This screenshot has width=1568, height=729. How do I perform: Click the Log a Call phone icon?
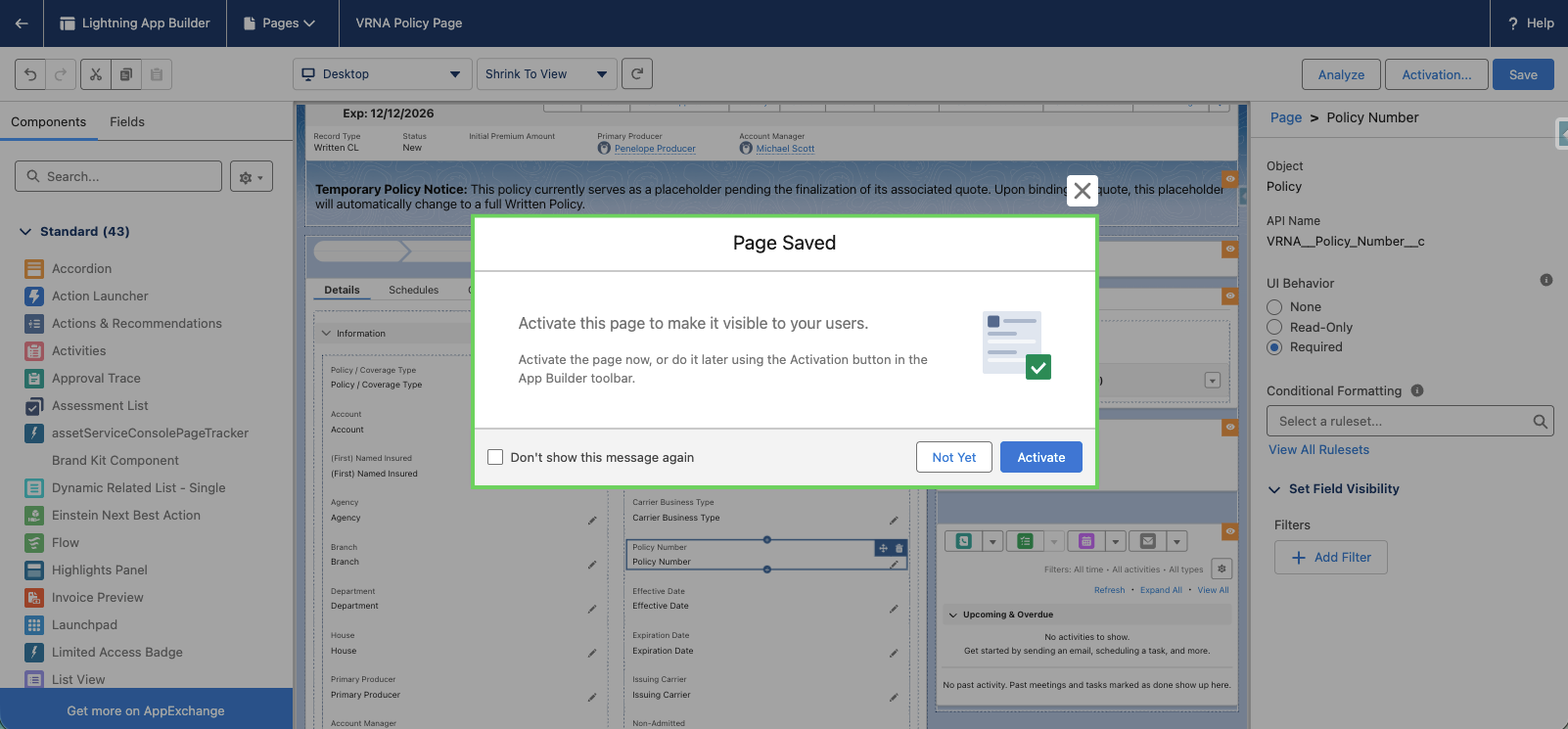pyautogui.click(x=964, y=541)
